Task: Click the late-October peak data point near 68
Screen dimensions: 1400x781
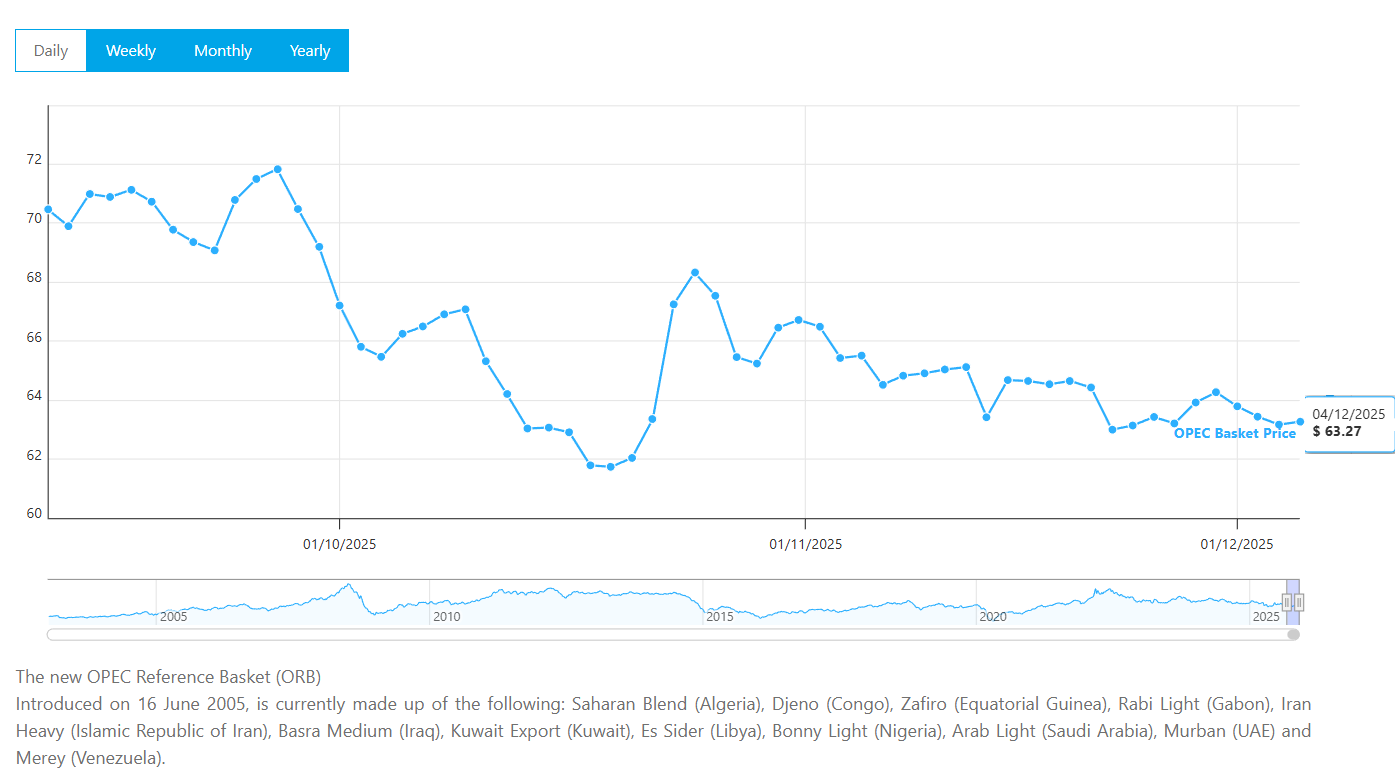Action: point(695,273)
